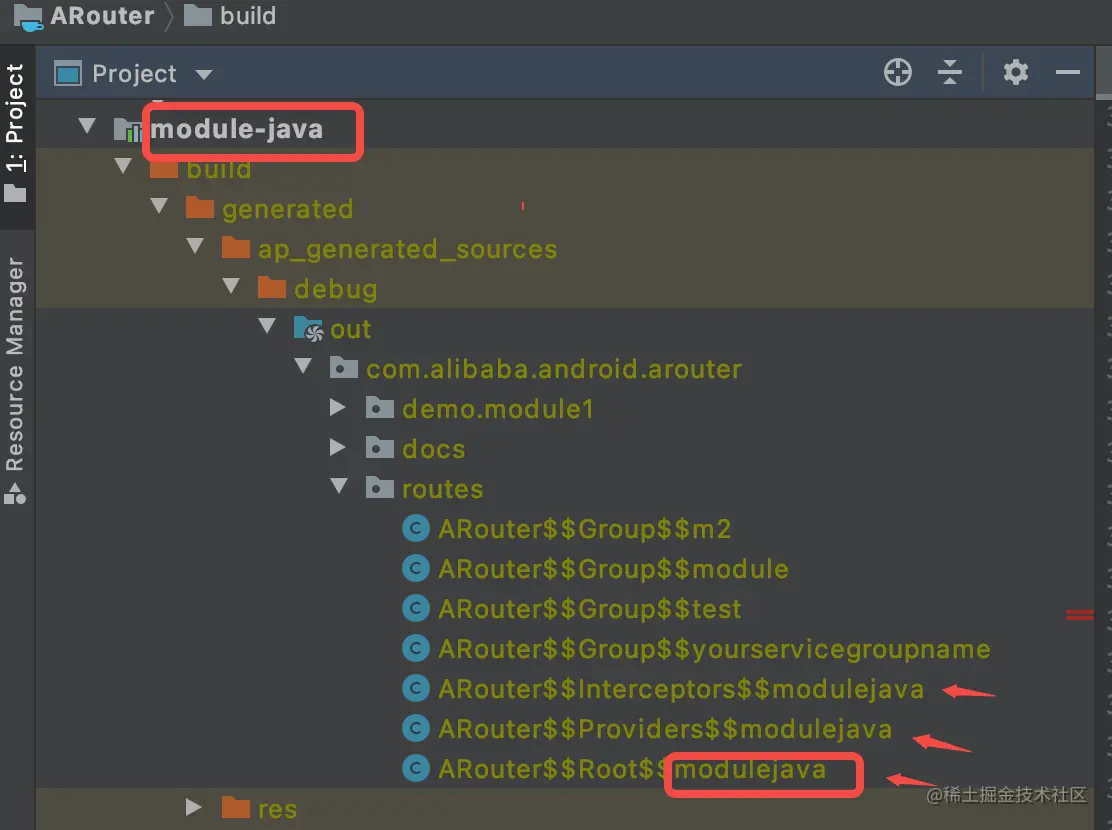
Task: Click the folder icon of debug
Action: tap(272, 287)
